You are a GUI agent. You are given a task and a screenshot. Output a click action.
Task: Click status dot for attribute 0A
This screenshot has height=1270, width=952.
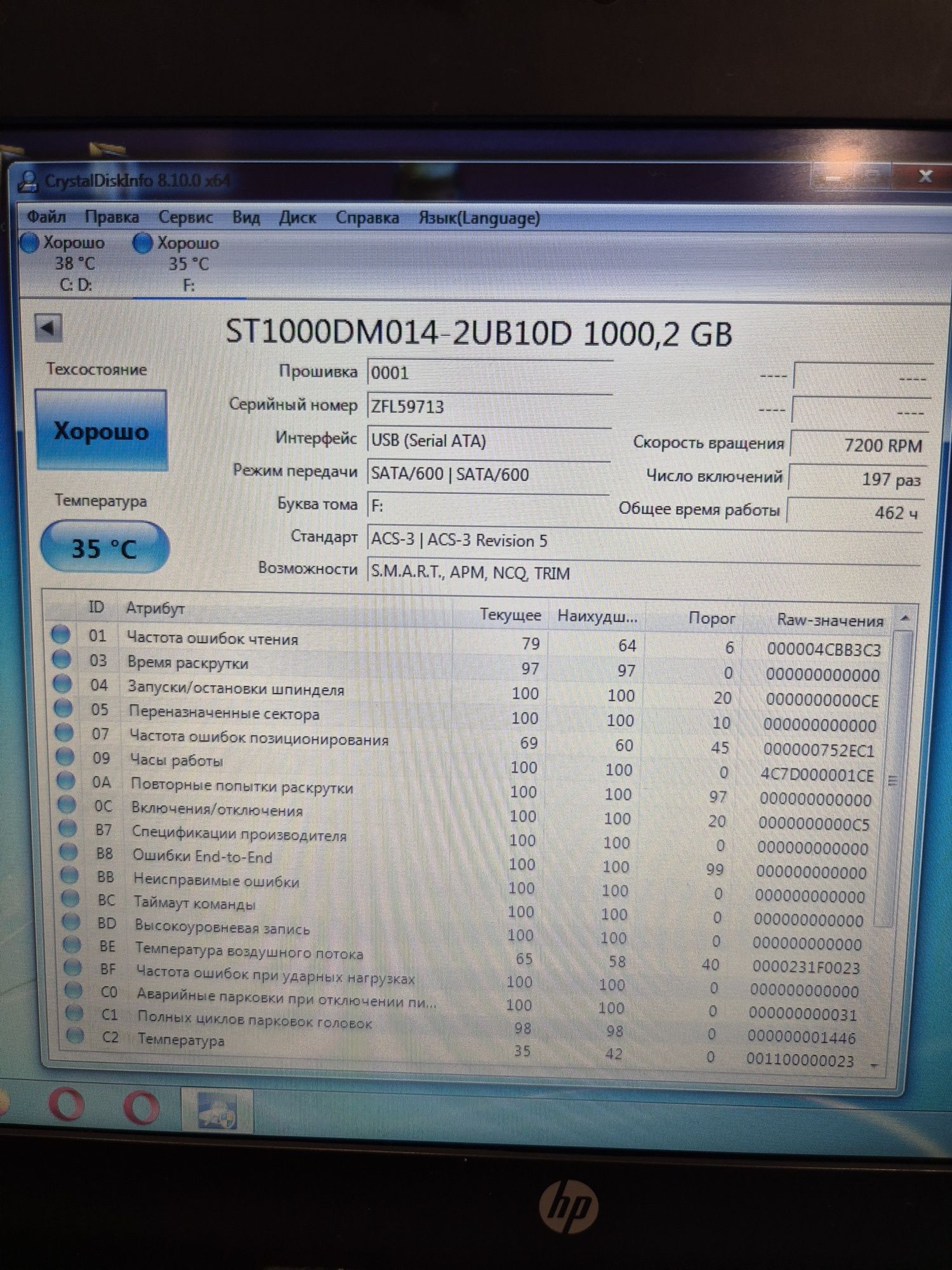pyautogui.click(x=66, y=780)
